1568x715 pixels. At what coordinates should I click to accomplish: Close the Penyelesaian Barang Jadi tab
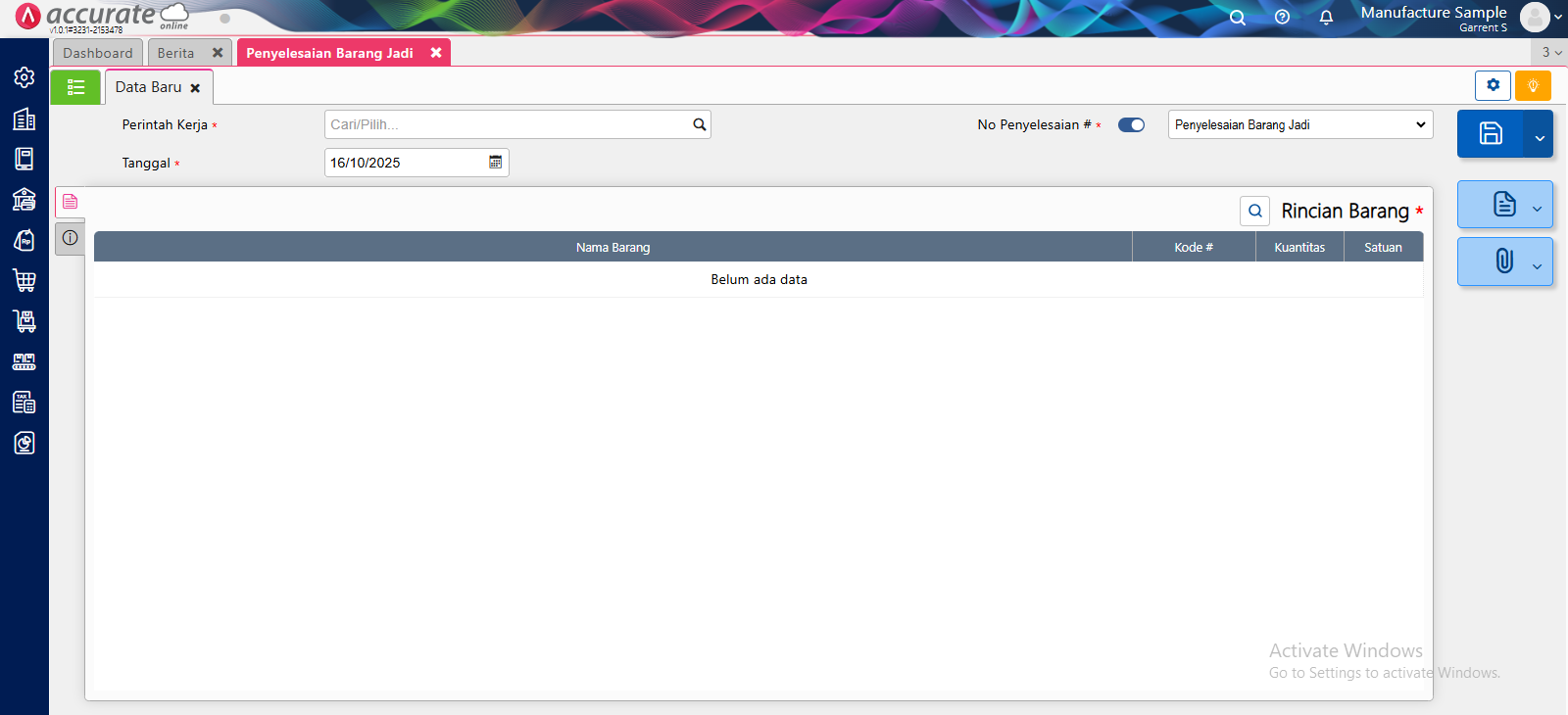[436, 53]
